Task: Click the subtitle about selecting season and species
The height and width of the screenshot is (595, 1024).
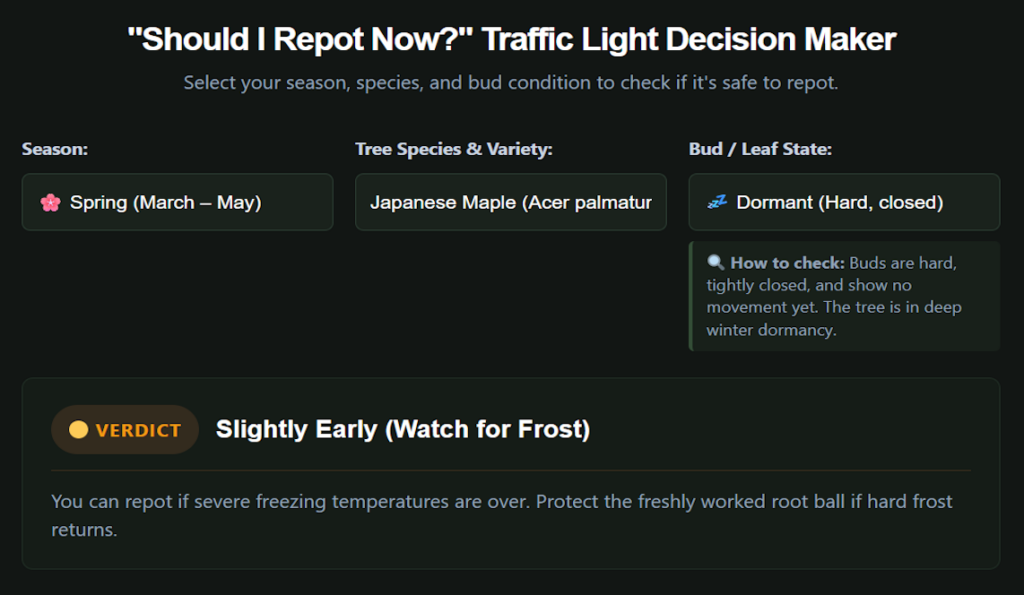Action: click(x=511, y=82)
